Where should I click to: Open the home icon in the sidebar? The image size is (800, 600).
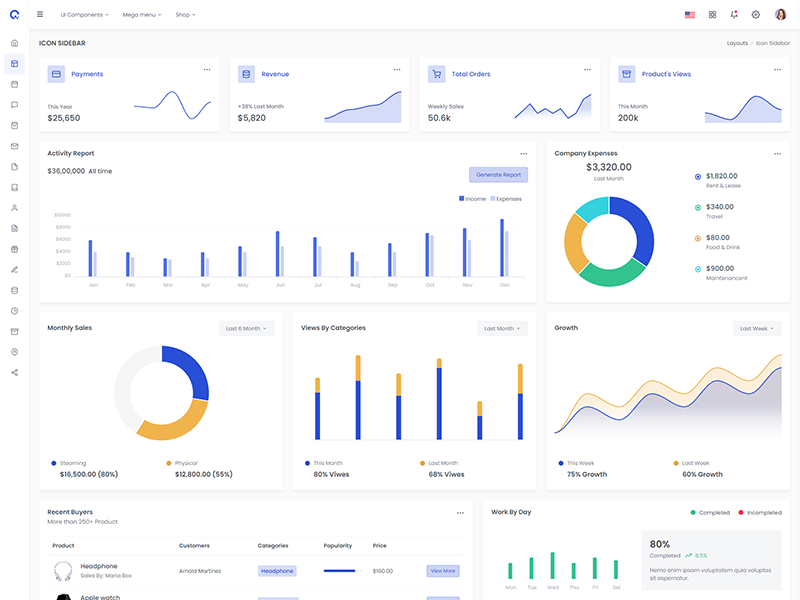point(14,43)
